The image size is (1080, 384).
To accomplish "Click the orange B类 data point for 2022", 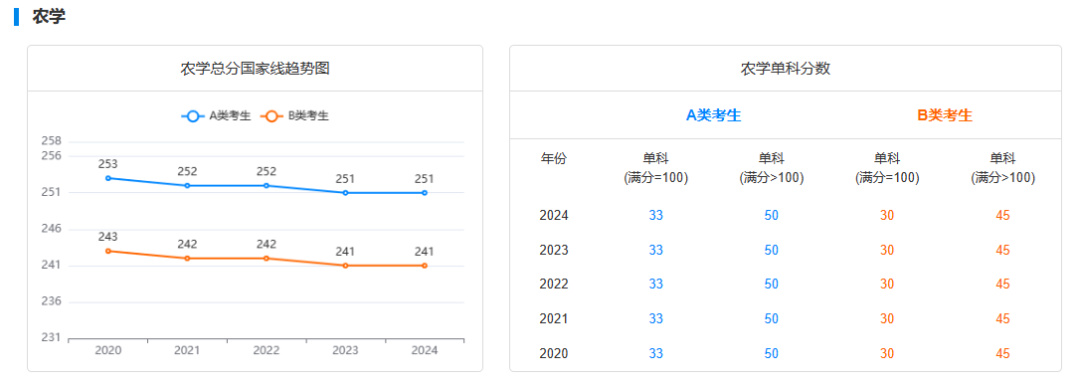I will [x=267, y=258].
